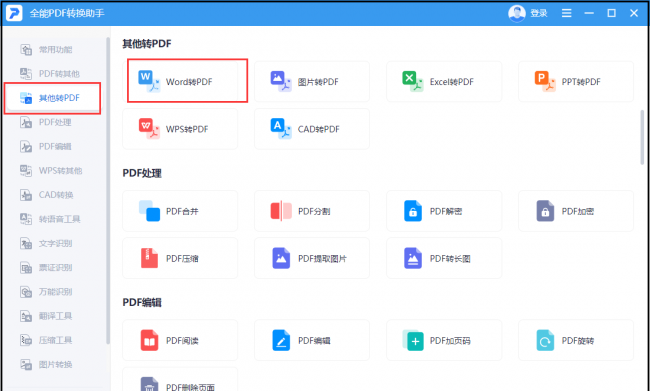Open the PPT转PDF tool
Screen dimensions: 650x391
pyautogui.click(x=576, y=81)
